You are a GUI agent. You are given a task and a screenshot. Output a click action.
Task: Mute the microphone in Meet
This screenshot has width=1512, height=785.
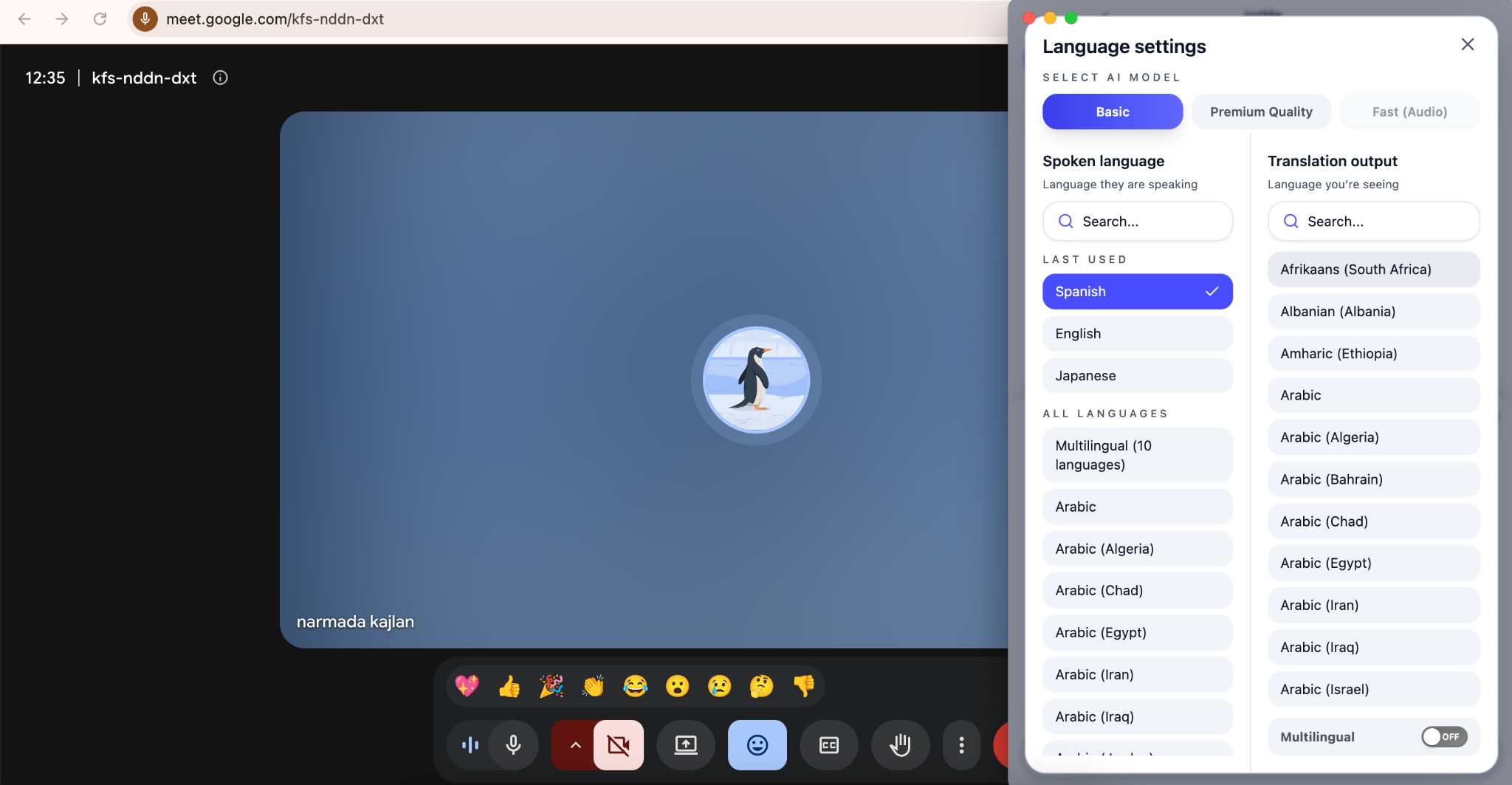tap(514, 745)
